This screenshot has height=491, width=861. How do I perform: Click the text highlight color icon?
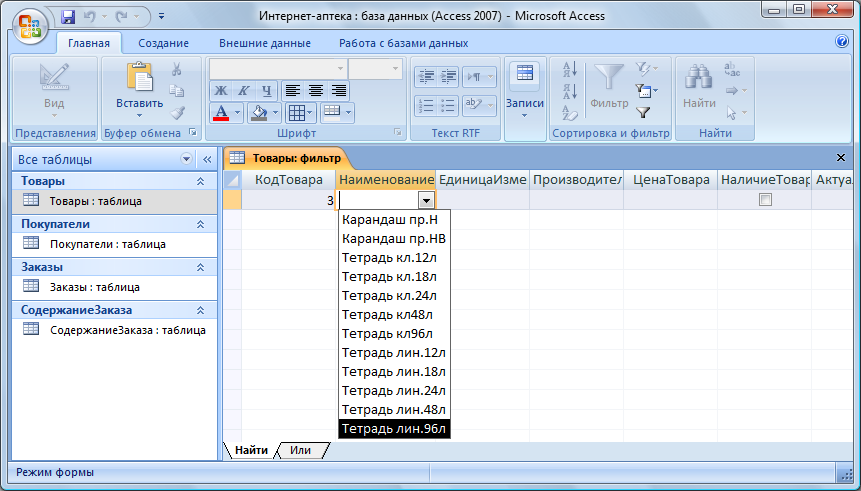point(479,105)
